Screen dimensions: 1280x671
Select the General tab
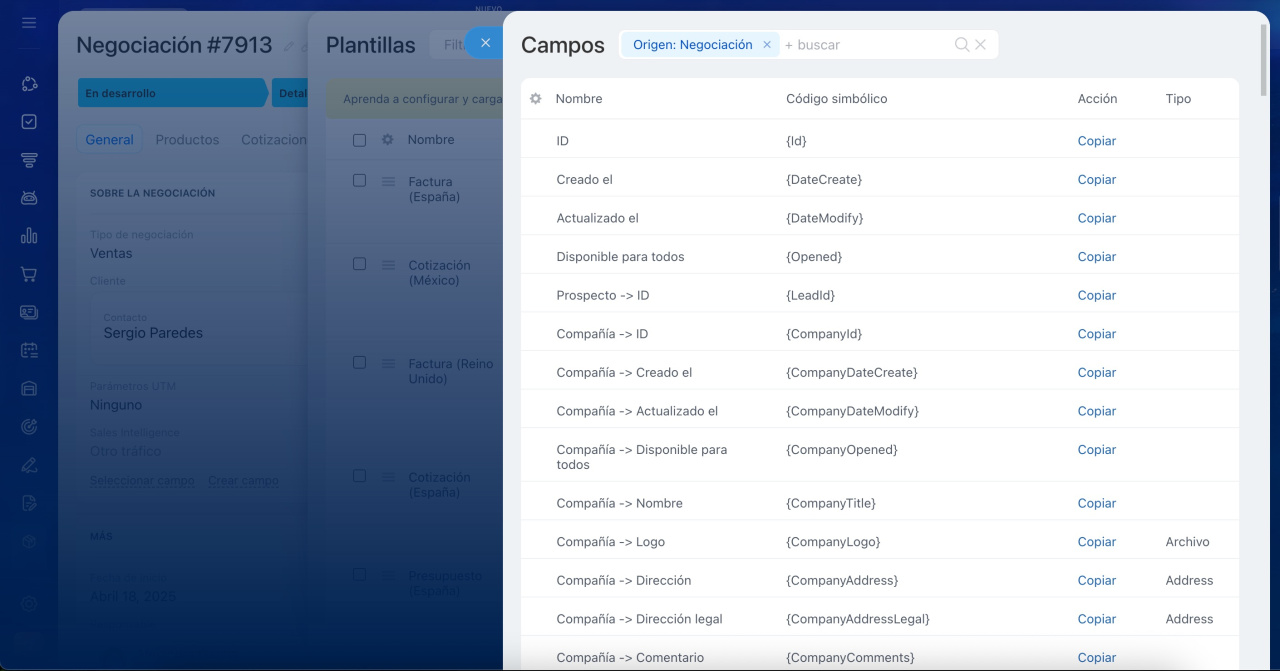tap(109, 140)
